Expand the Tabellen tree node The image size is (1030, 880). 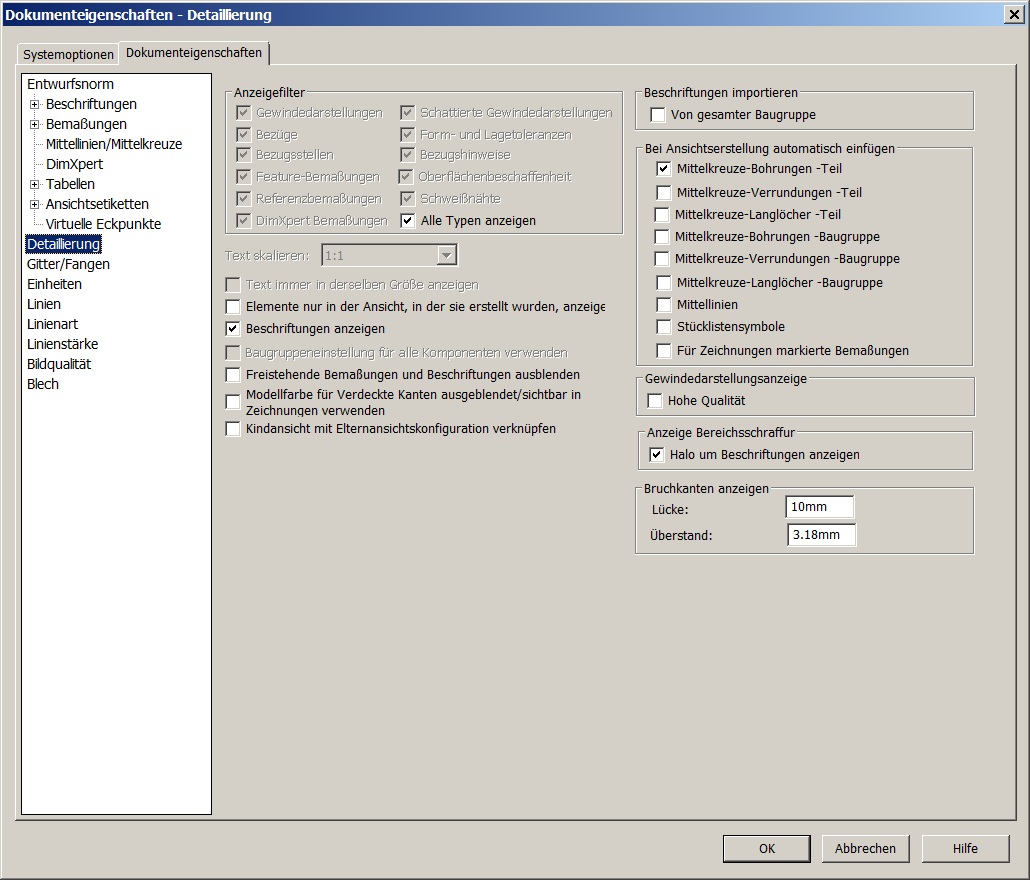pos(34,185)
